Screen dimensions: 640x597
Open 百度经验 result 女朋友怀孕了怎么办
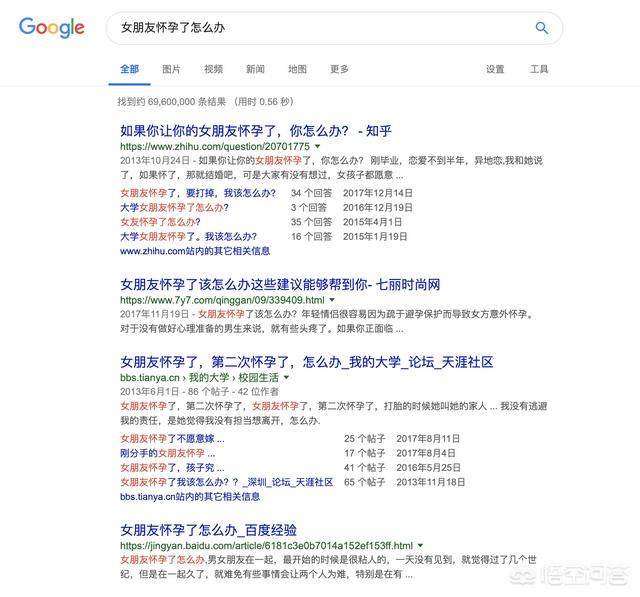[x=209, y=530]
